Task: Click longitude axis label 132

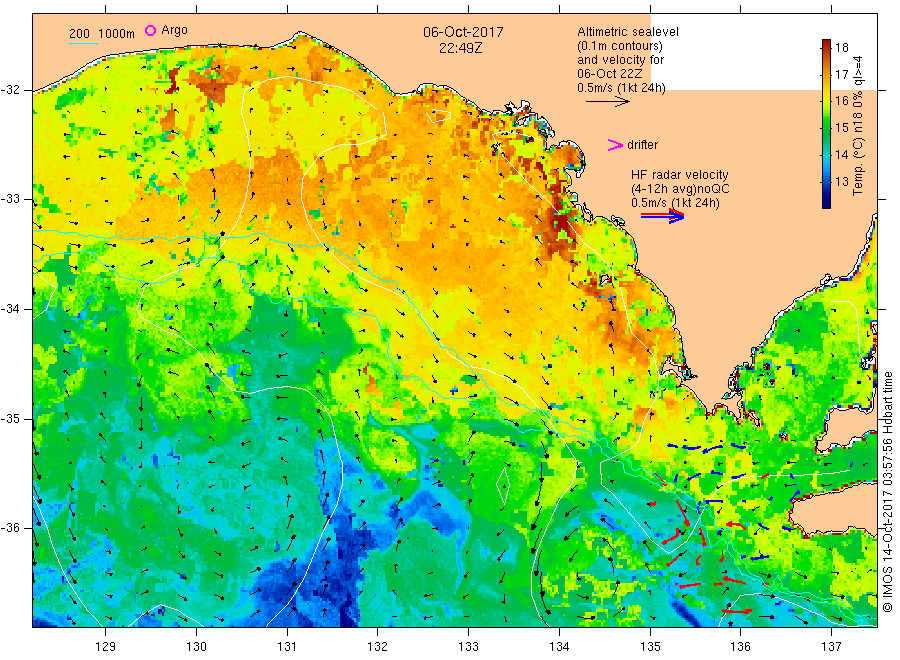Action: tap(378, 647)
